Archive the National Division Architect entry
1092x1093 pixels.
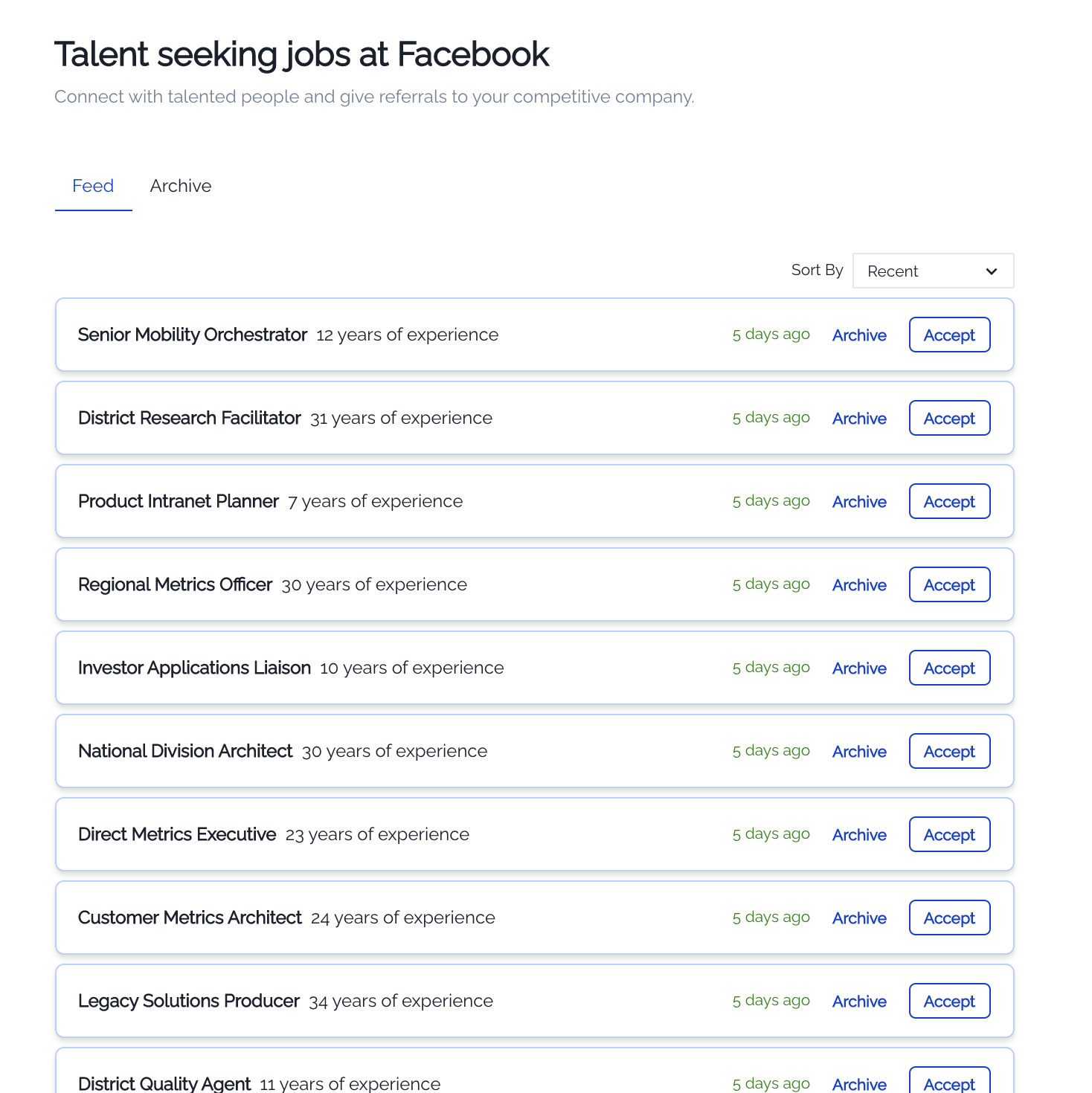click(x=859, y=752)
